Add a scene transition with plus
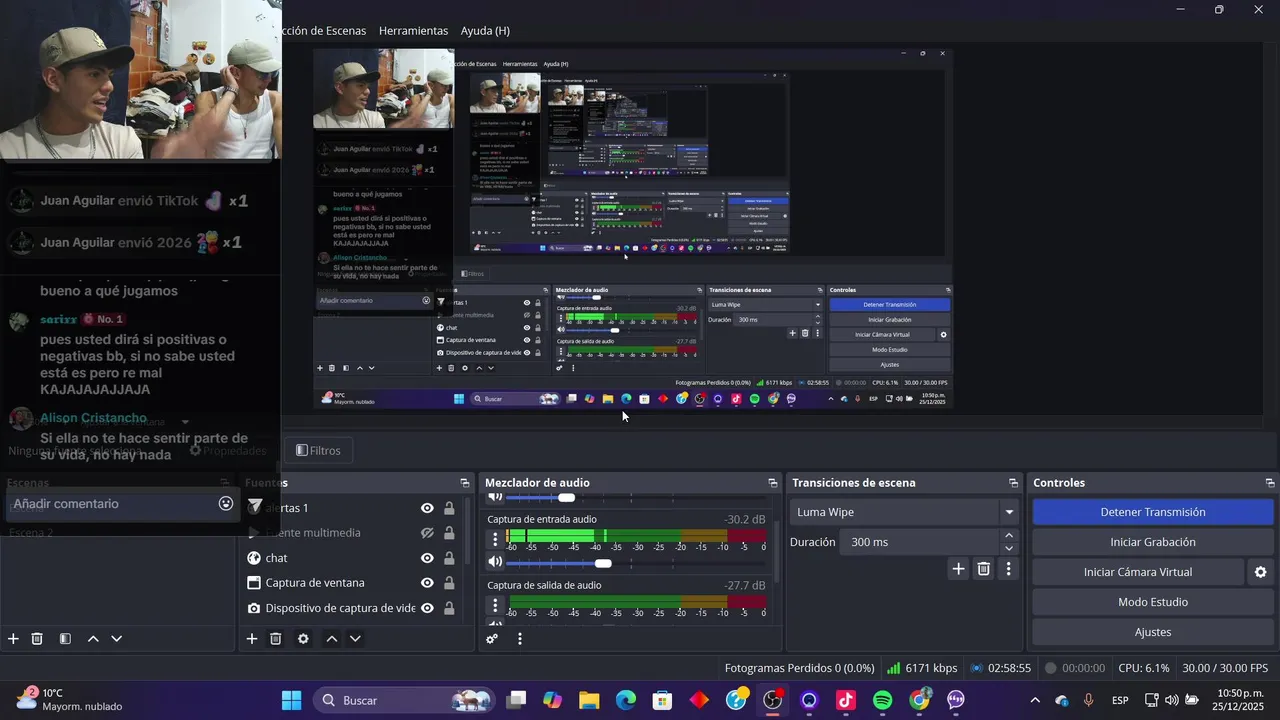 coord(958,569)
